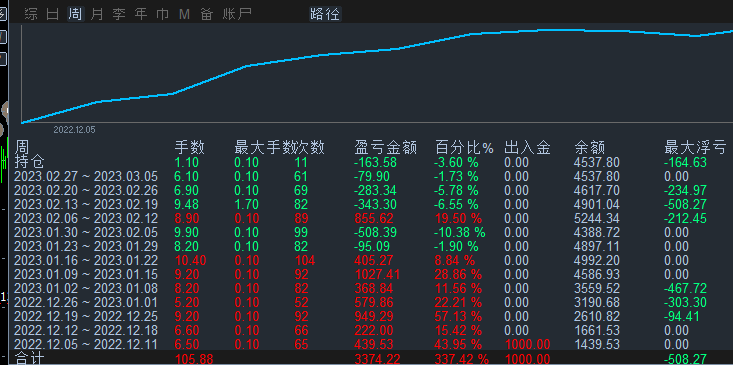Image resolution: width=733 pixels, height=365 pixels.
Task: Click the 合计 total row label
Action: pyautogui.click(x=29, y=359)
